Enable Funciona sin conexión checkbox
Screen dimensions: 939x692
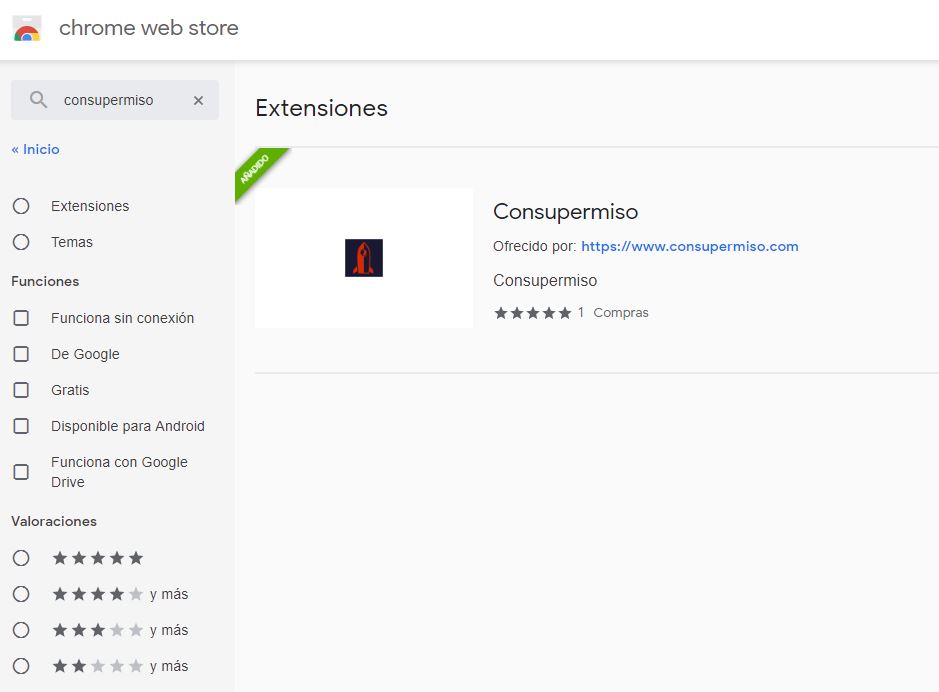tap(21, 318)
